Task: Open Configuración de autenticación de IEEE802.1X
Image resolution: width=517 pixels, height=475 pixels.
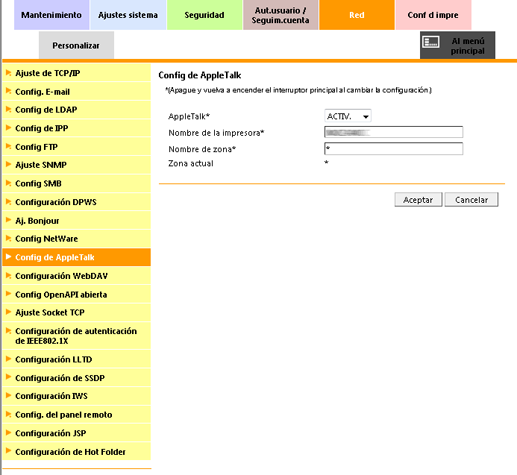Action: pos(76,336)
